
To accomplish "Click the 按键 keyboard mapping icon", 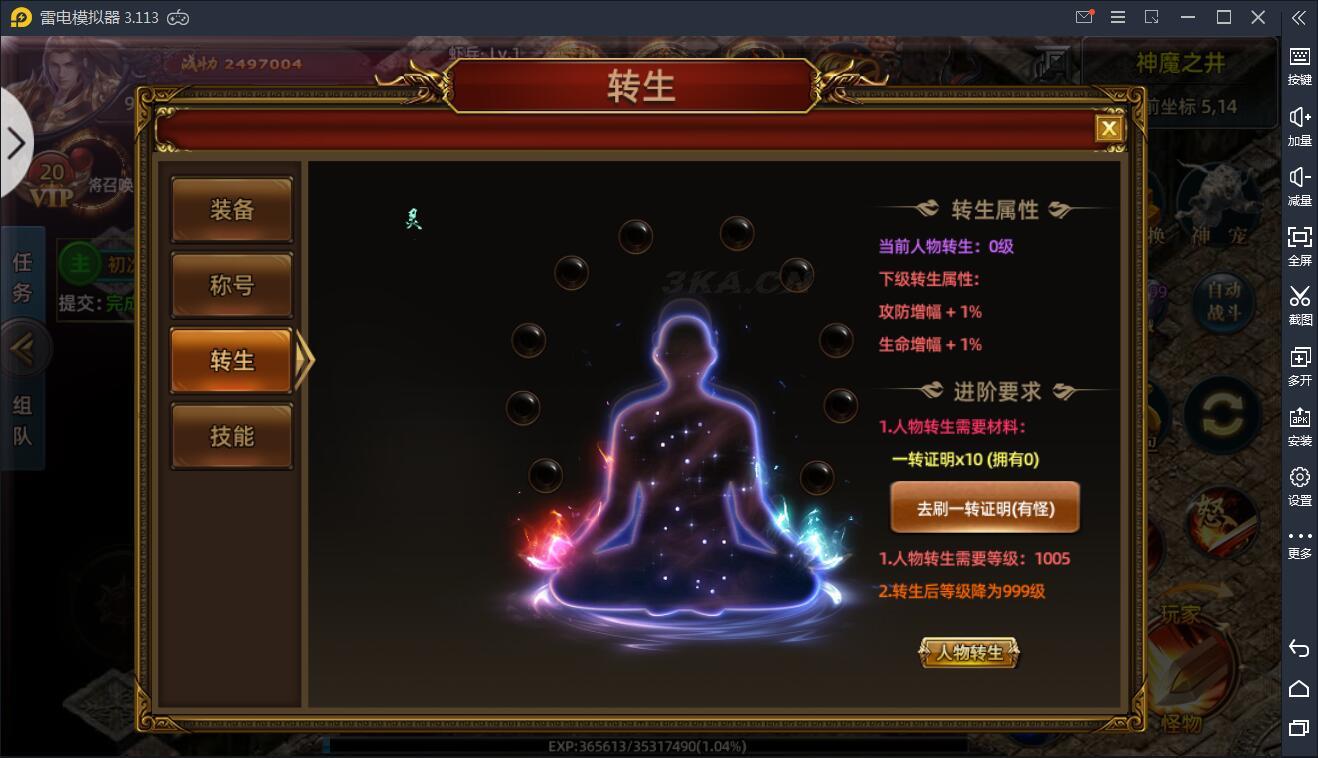I will coord(1299,65).
